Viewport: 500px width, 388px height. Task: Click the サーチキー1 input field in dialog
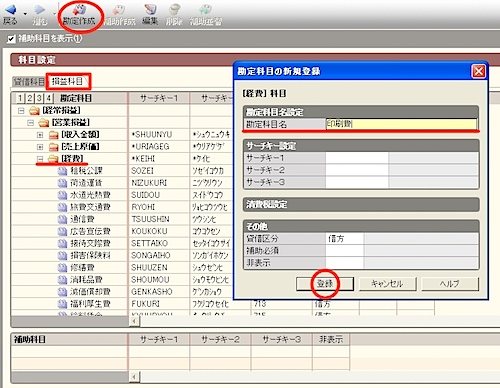click(x=357, y=158)
